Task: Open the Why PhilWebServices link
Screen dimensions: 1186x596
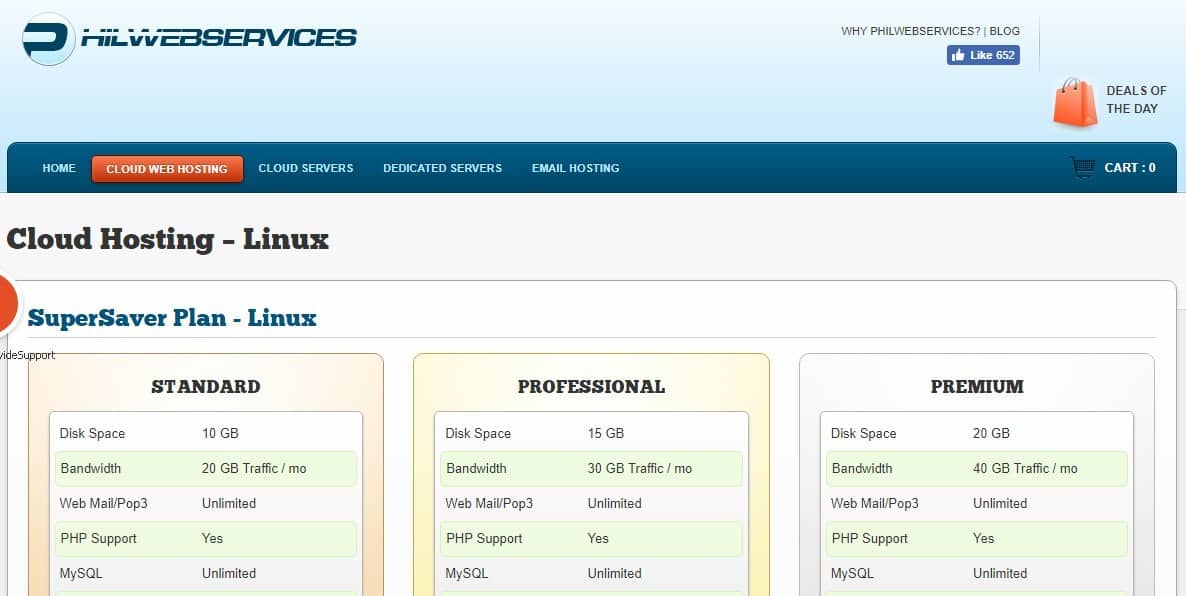Action: [911, 31]
